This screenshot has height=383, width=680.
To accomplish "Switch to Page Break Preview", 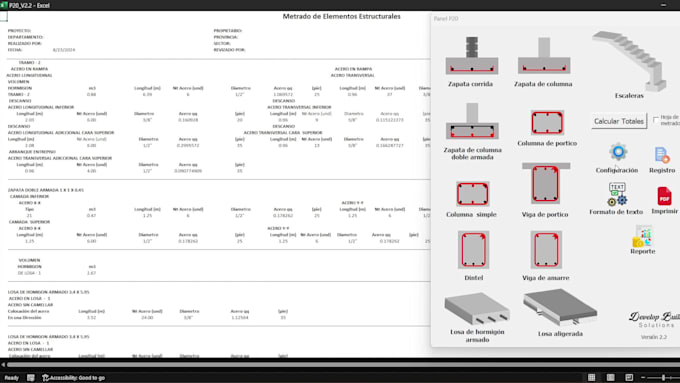I will click(629, 377).
